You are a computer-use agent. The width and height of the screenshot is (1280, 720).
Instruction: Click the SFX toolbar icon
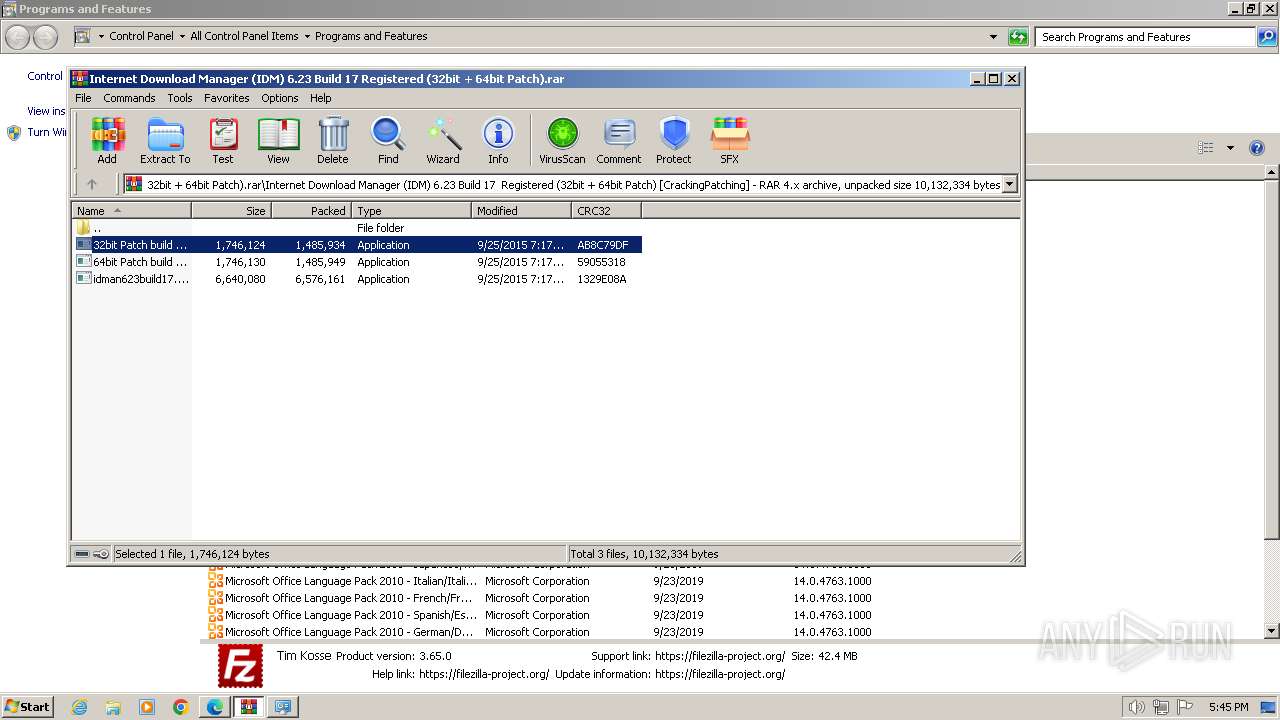[x=730, y=141]
